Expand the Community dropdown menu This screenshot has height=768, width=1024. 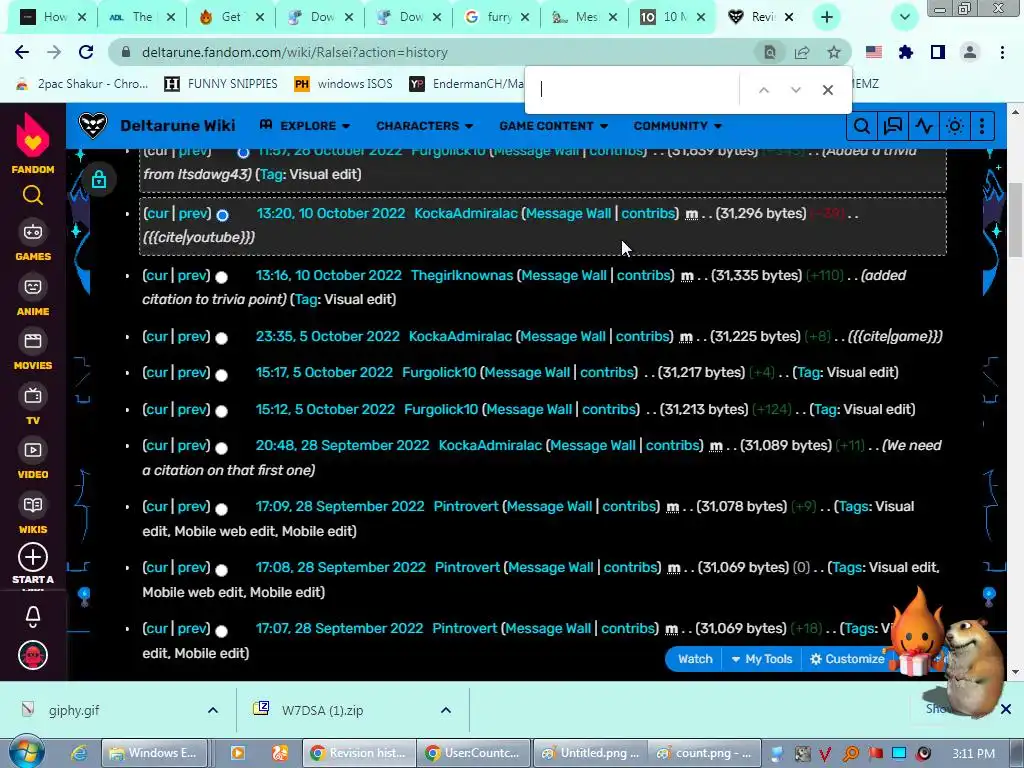pos(677,125)
